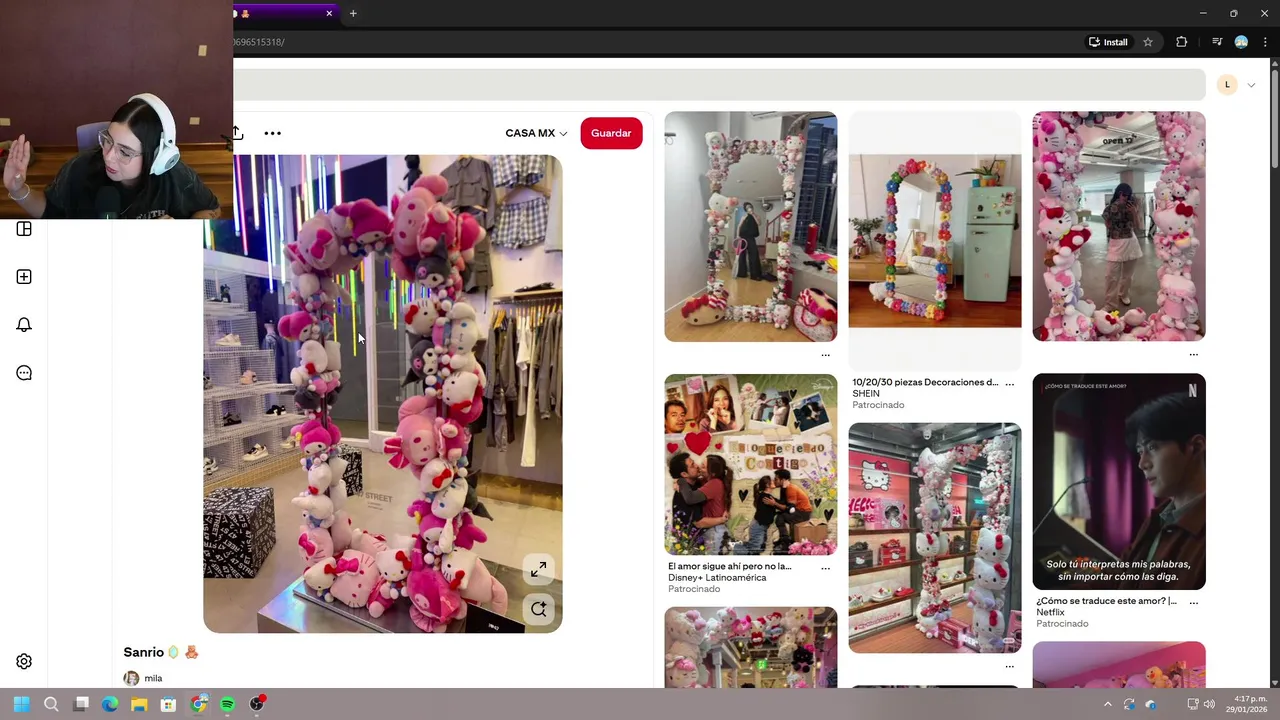This screenshot has width=1280, height=720.
Task: Show hidden system tray icons
Action: pos(1107,704)
